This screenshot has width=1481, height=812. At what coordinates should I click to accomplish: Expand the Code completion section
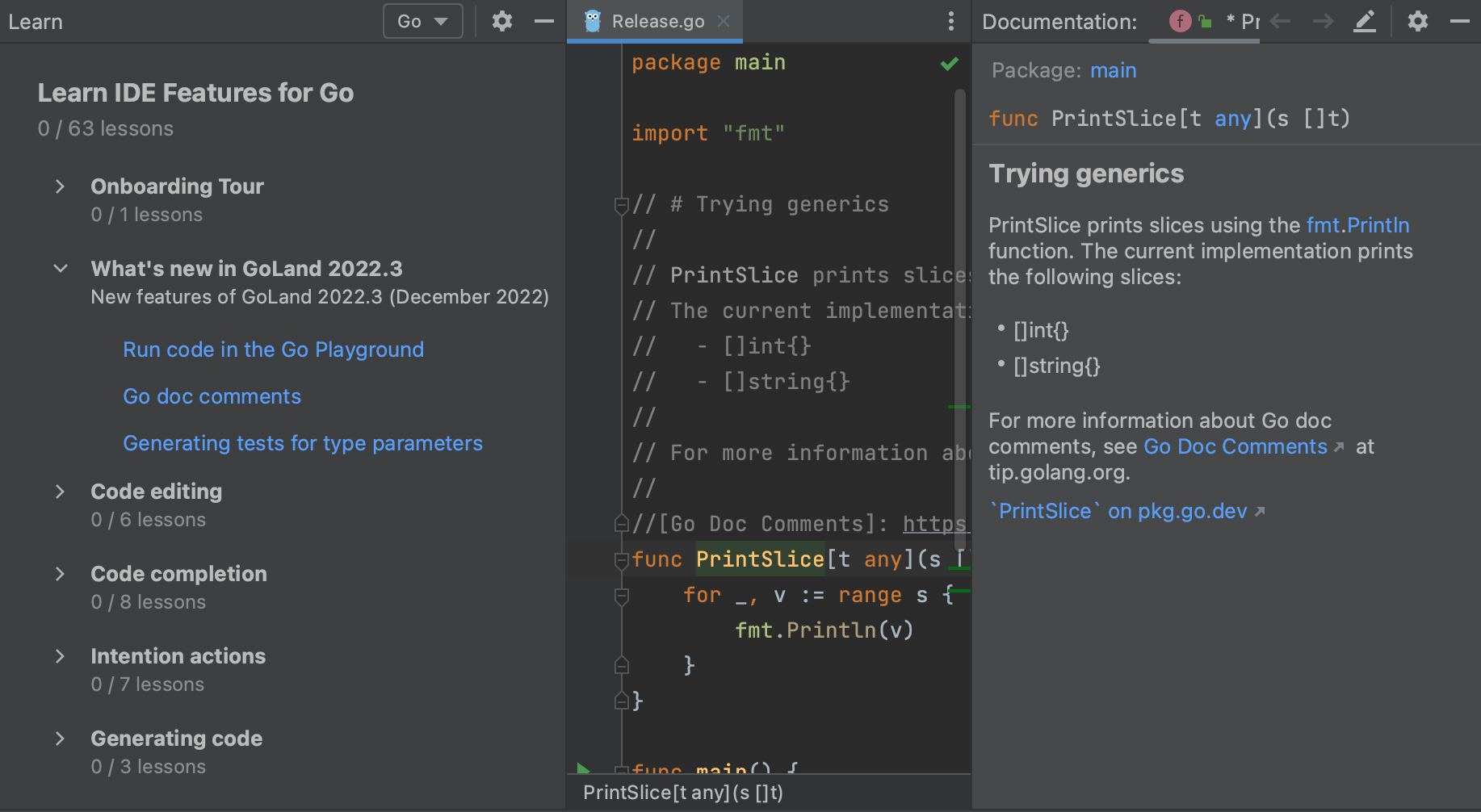click(60, 574)
